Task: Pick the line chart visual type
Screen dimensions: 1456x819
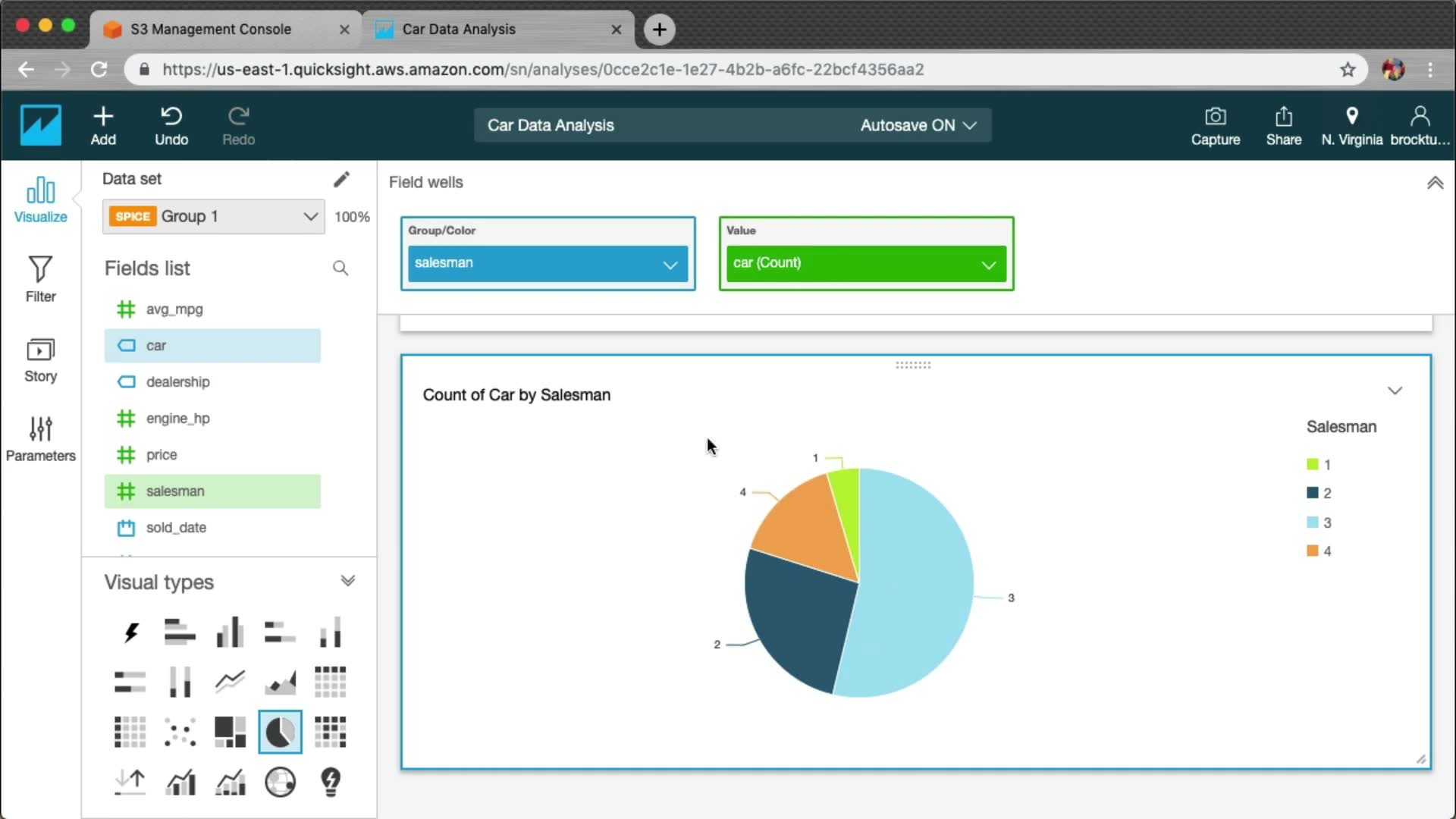Action: pos(230,682)
